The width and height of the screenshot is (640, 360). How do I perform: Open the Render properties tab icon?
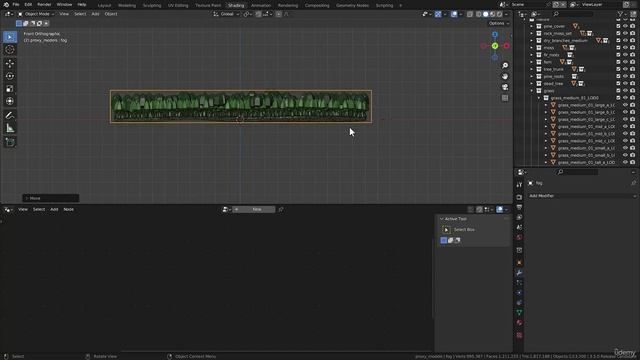[x=519, y=197]
